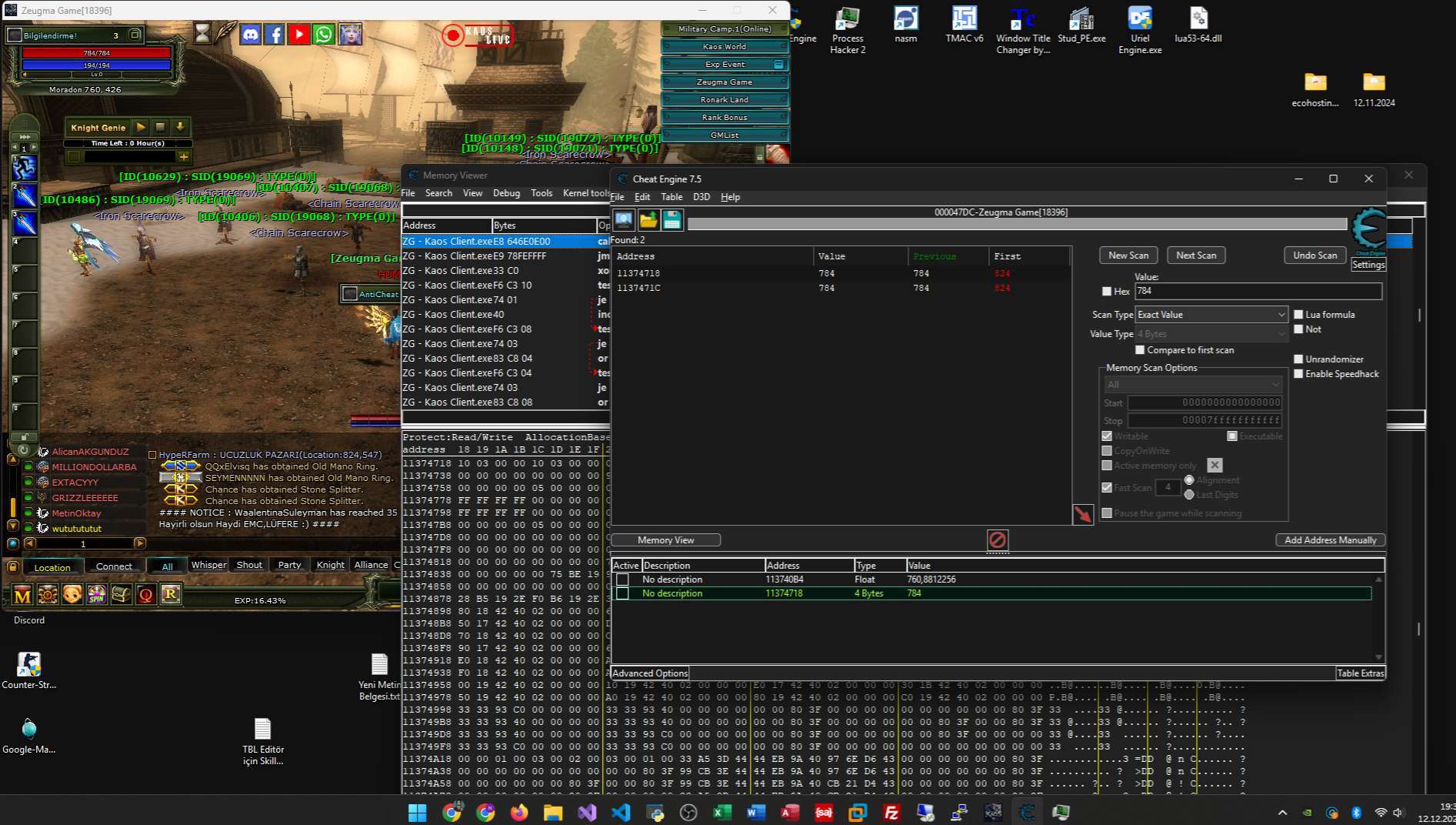Click the red clear list circle icon

998,539
